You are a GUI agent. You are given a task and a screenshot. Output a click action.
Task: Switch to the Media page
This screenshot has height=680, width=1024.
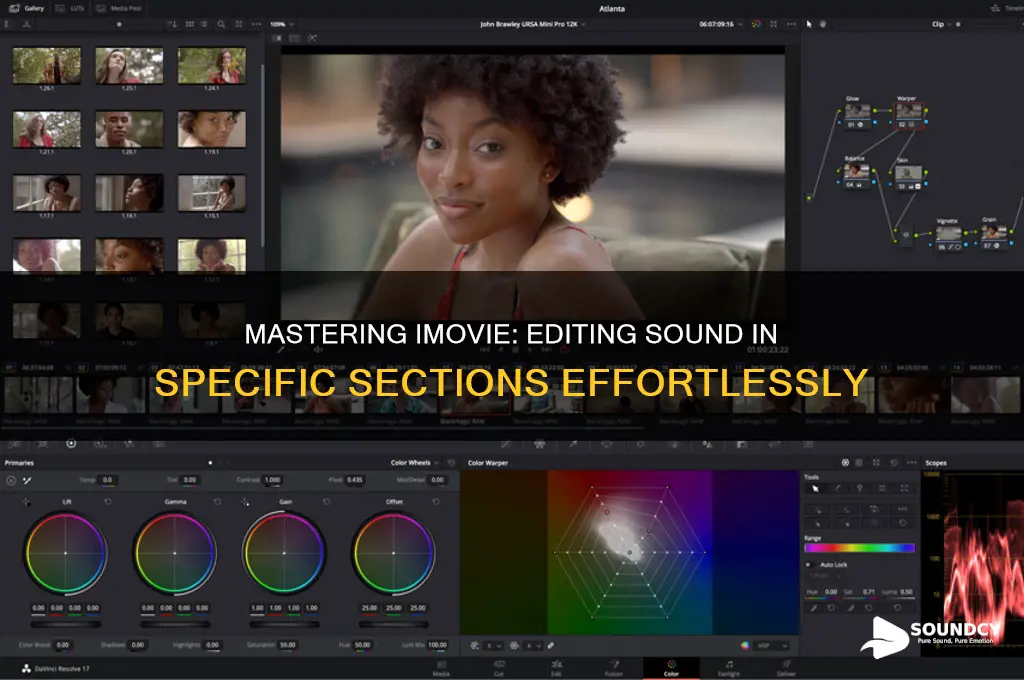tap(441, 668)
